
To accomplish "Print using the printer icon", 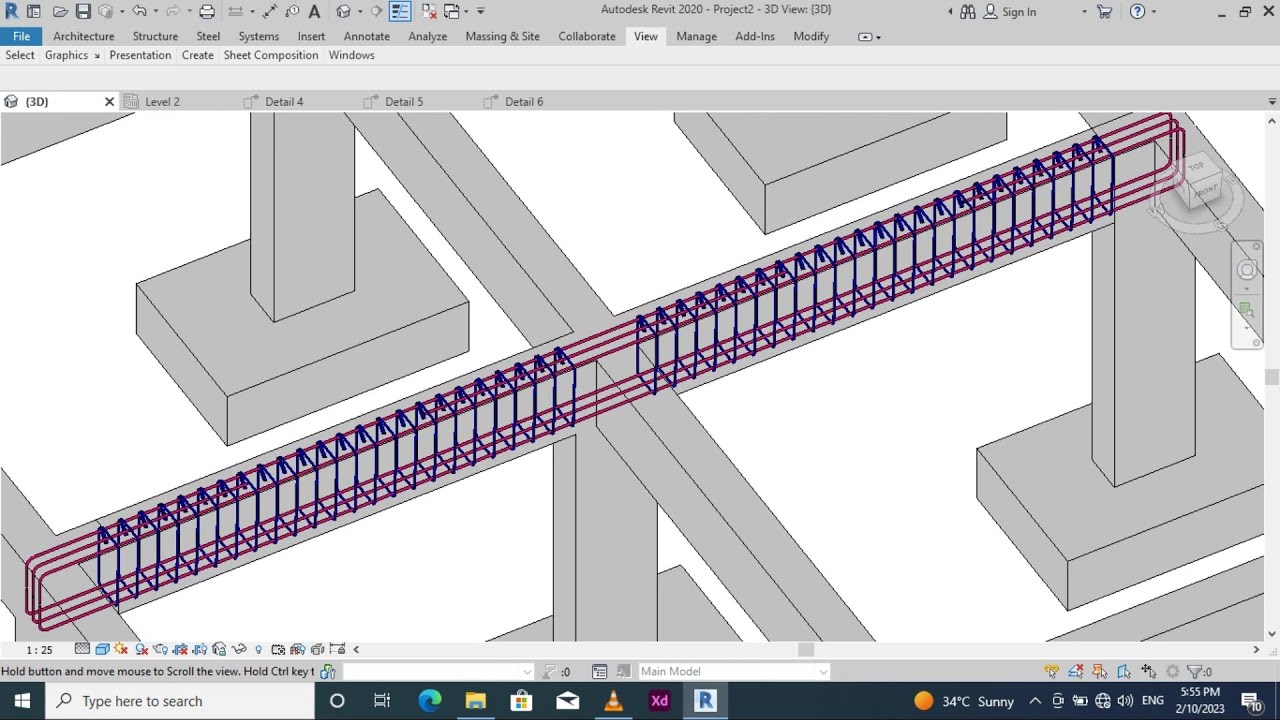I will tap(207, 11).
